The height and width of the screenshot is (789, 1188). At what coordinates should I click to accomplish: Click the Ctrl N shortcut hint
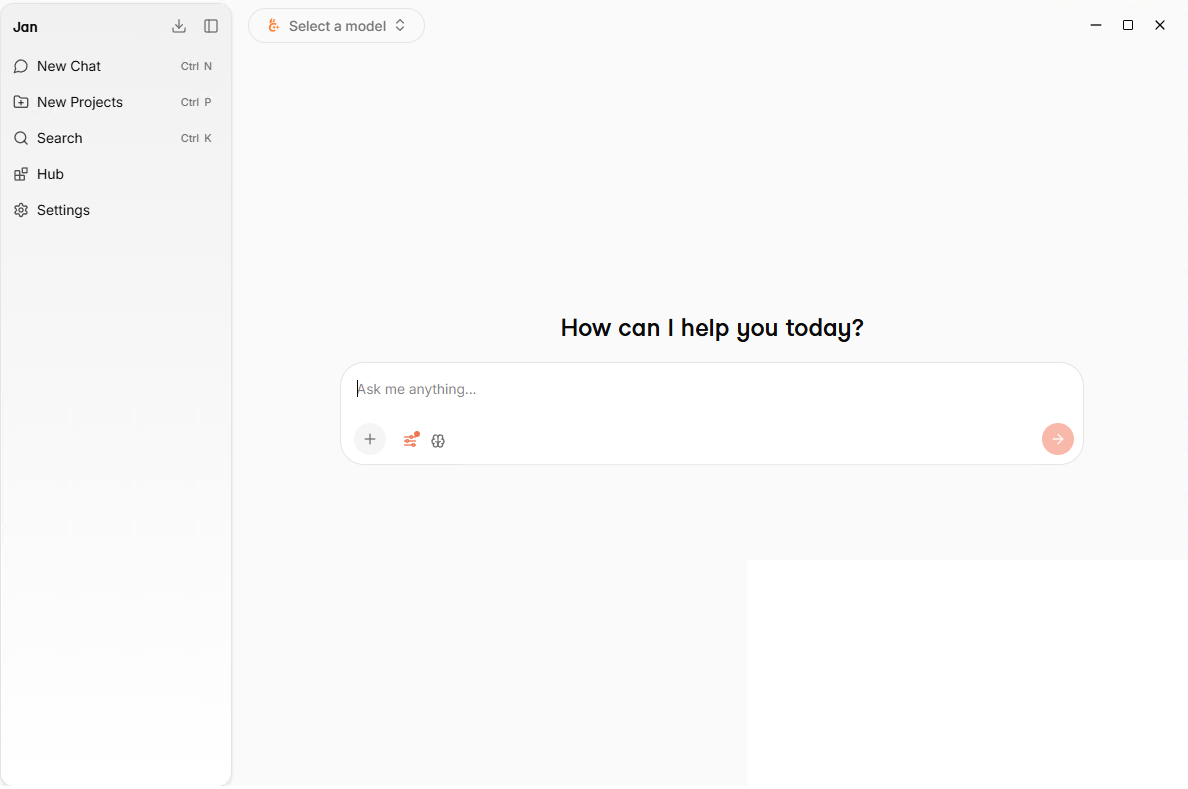tap(196, 66)
